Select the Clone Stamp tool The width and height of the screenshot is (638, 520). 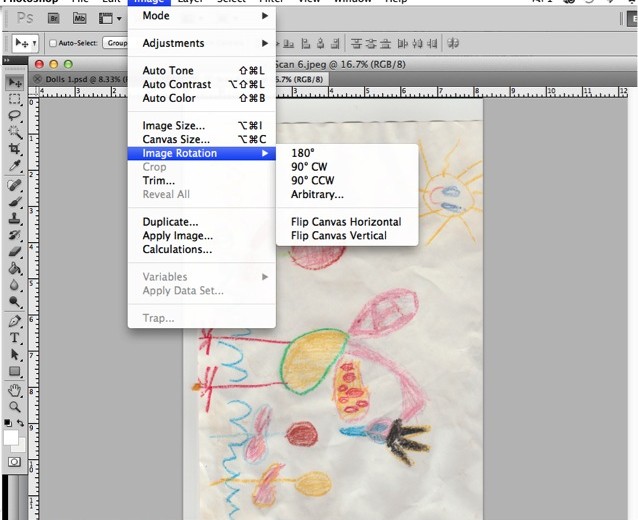click(x=15, y=218)
